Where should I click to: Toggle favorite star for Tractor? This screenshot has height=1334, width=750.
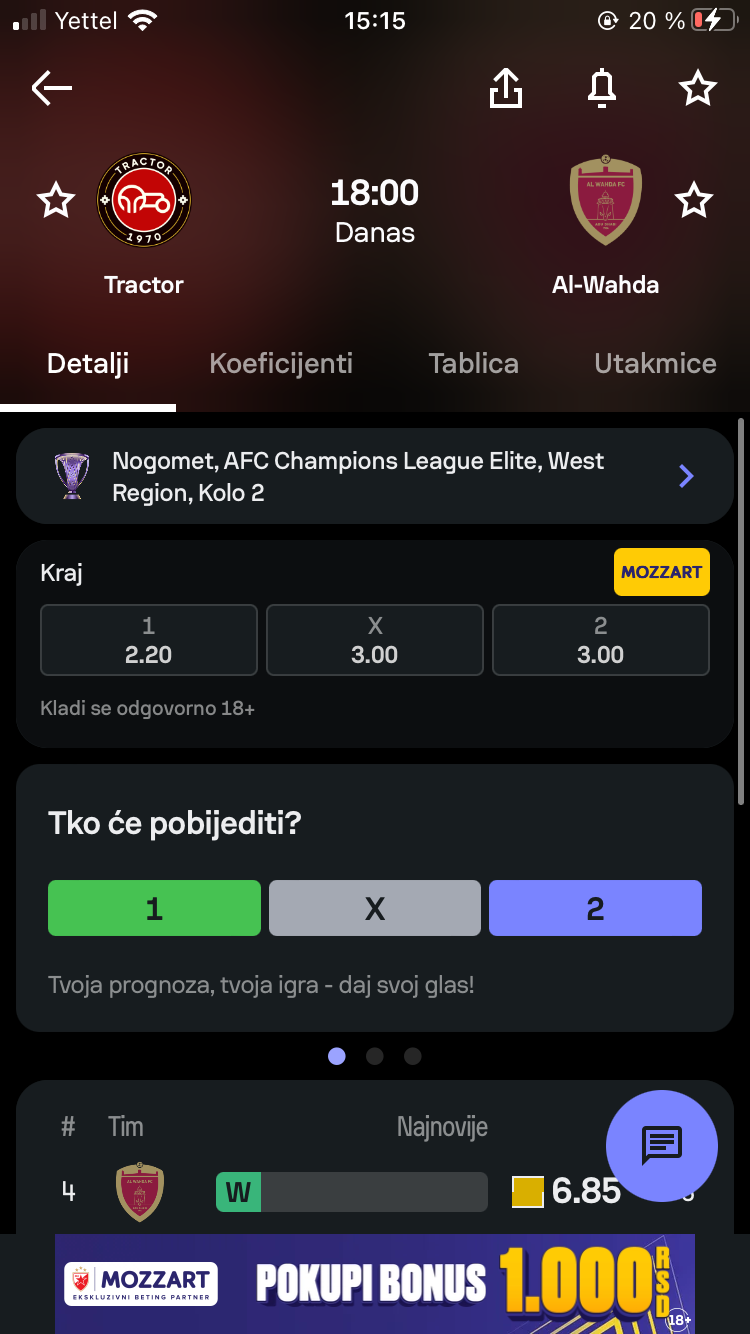56,201
